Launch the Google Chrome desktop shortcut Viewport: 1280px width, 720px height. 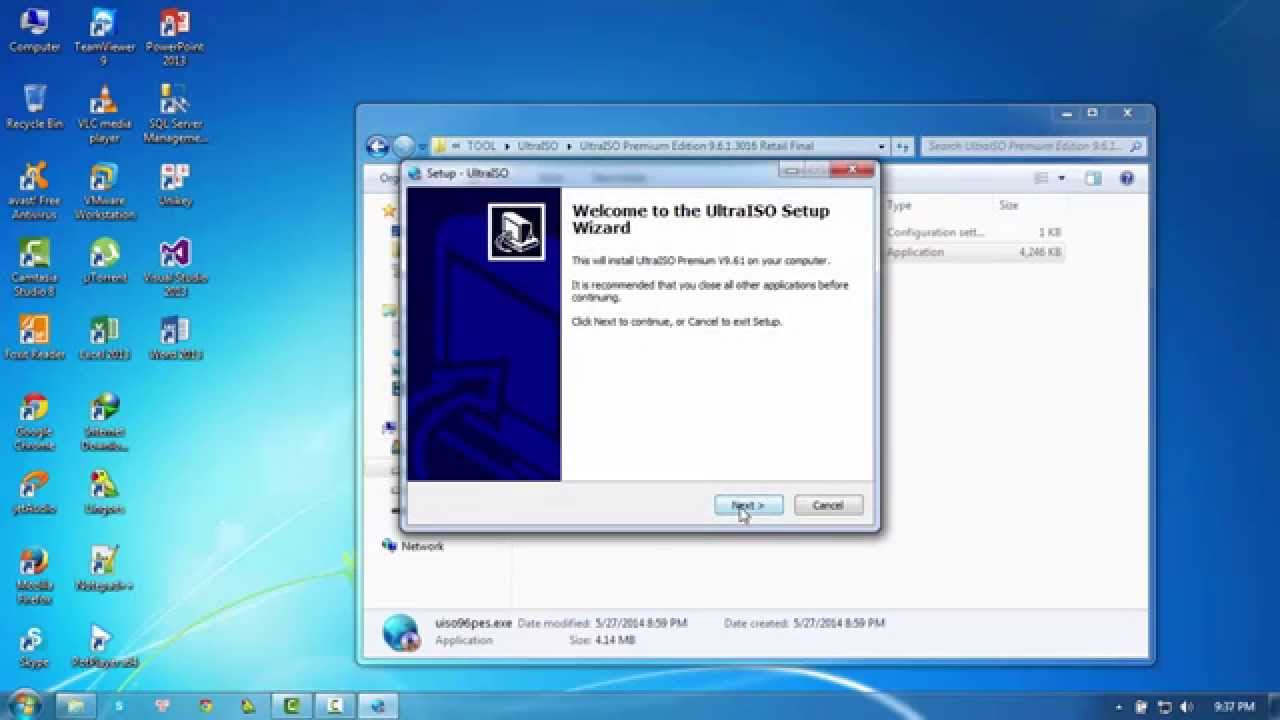click(x=34, y=421)
